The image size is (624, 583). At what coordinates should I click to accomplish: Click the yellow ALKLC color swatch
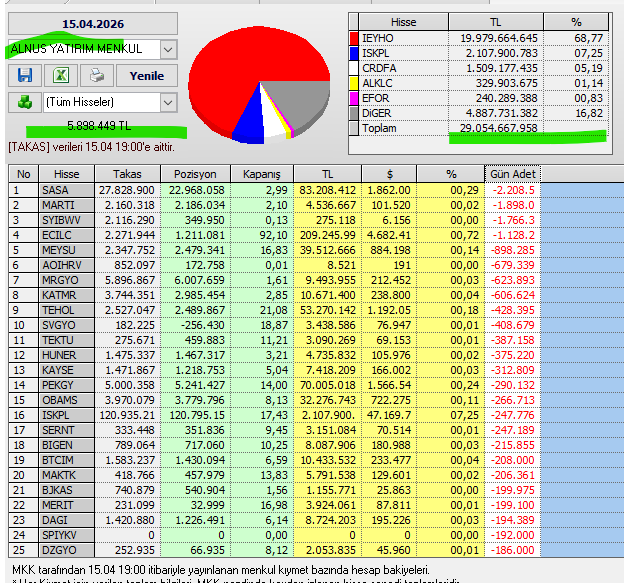pyautogui.click(x=354, y=83)
